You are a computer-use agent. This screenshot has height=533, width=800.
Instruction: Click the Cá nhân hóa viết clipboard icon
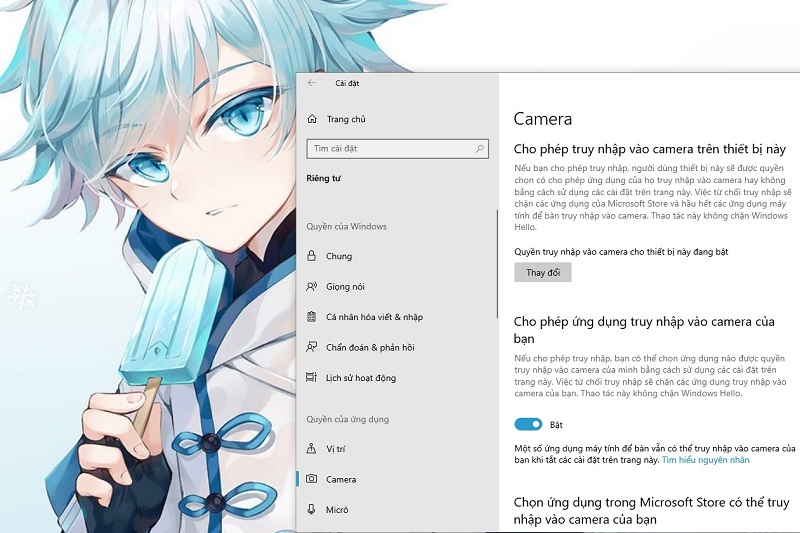pyautogui.click(x=312, y=317)
